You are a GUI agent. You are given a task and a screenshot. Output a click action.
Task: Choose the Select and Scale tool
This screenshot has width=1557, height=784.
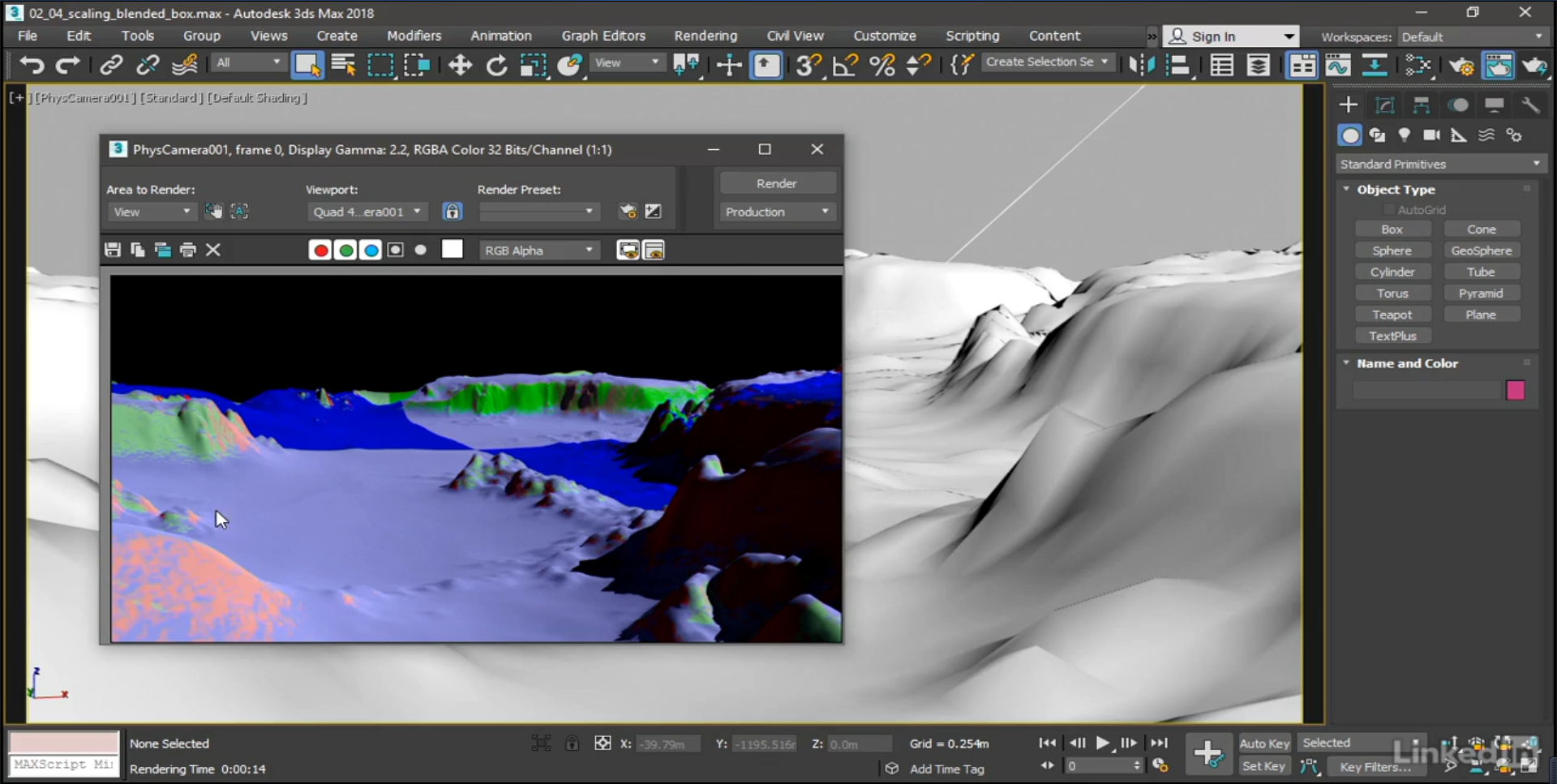pos(533,65)
